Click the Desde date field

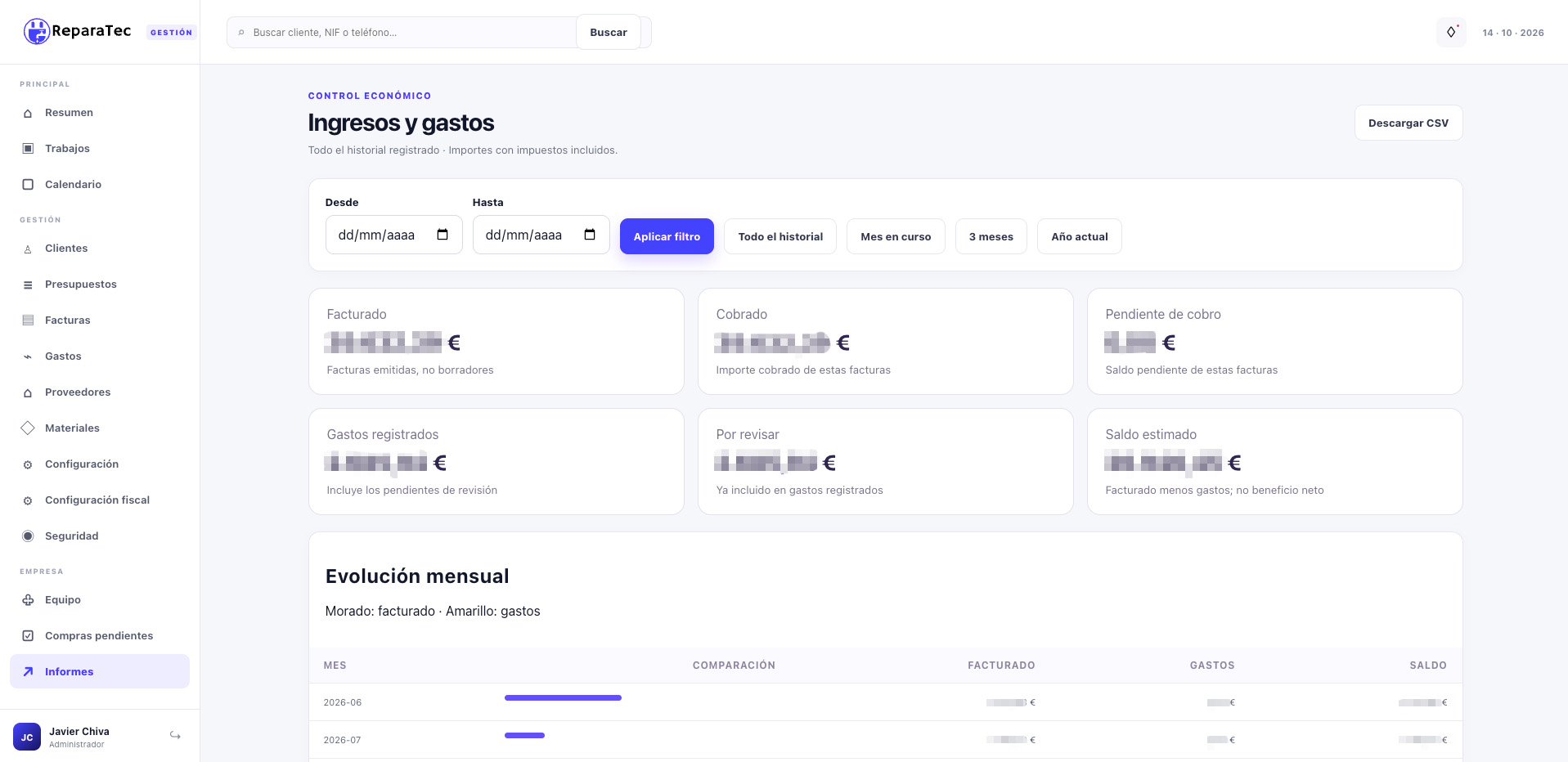pyautogui.click(x=394, y=235)
